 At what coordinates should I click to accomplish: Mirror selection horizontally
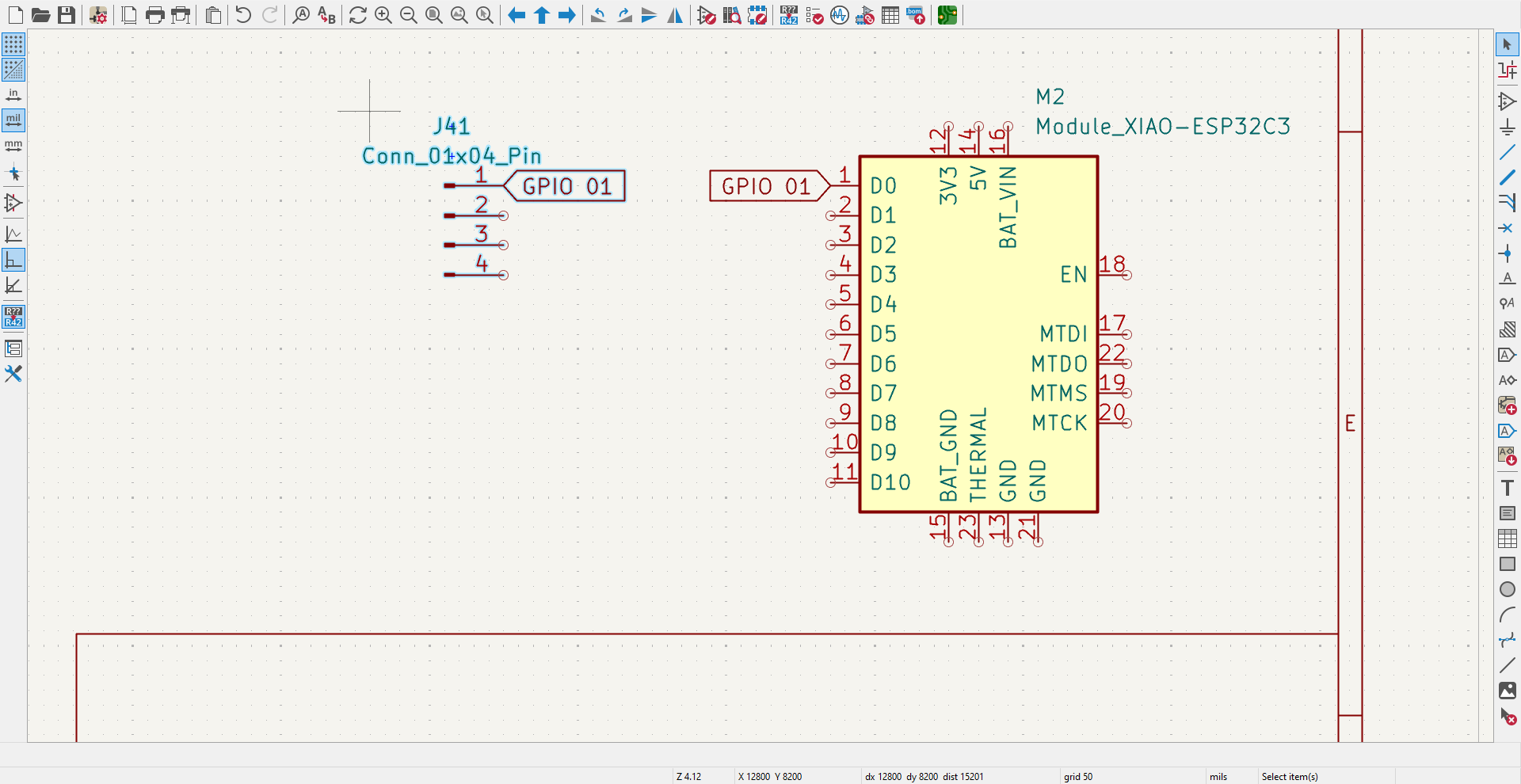[675, 15]
